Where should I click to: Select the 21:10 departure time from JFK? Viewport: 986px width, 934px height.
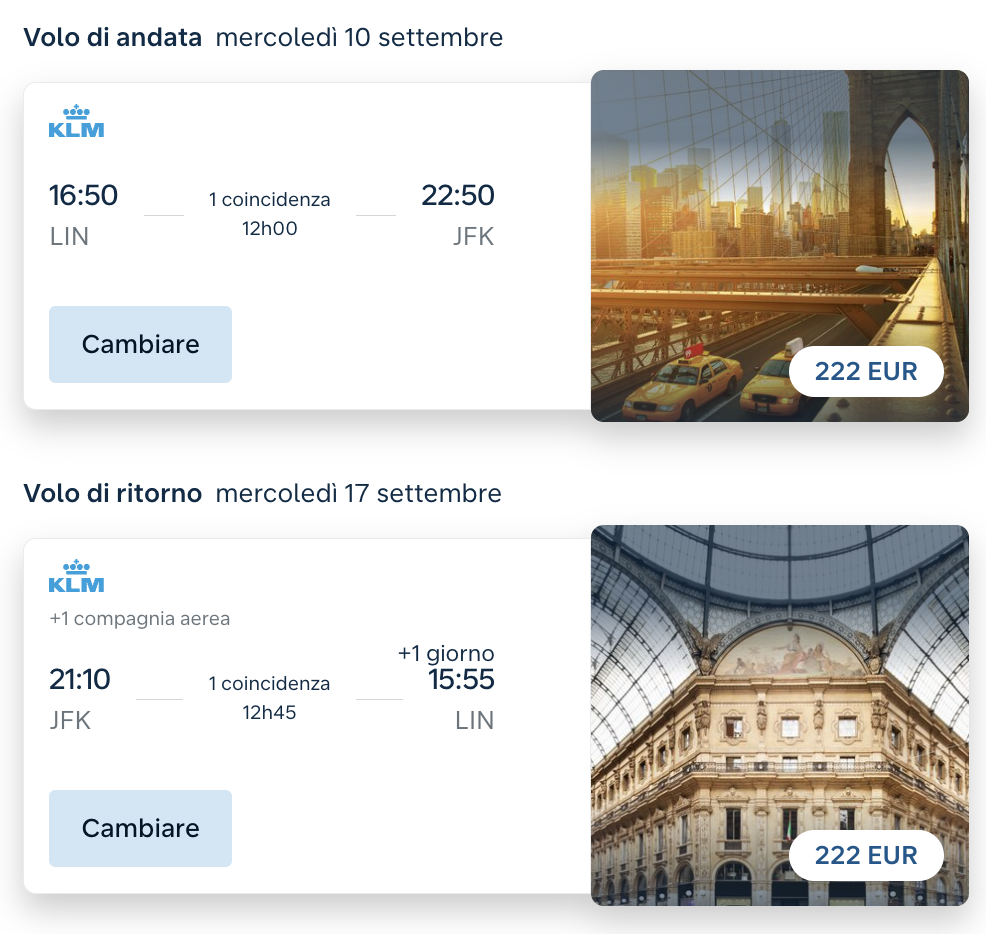point(80,679)
